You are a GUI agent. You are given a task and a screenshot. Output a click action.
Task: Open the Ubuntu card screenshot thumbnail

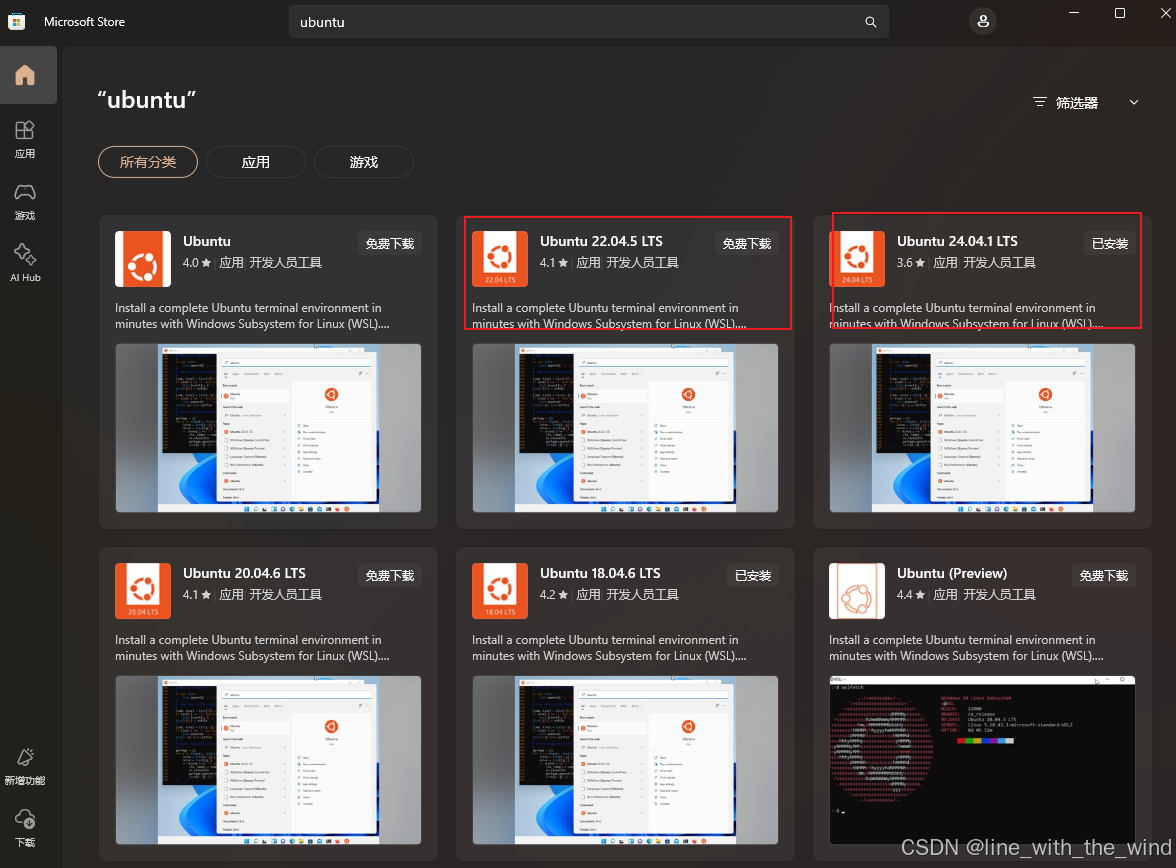pos(268,428)
